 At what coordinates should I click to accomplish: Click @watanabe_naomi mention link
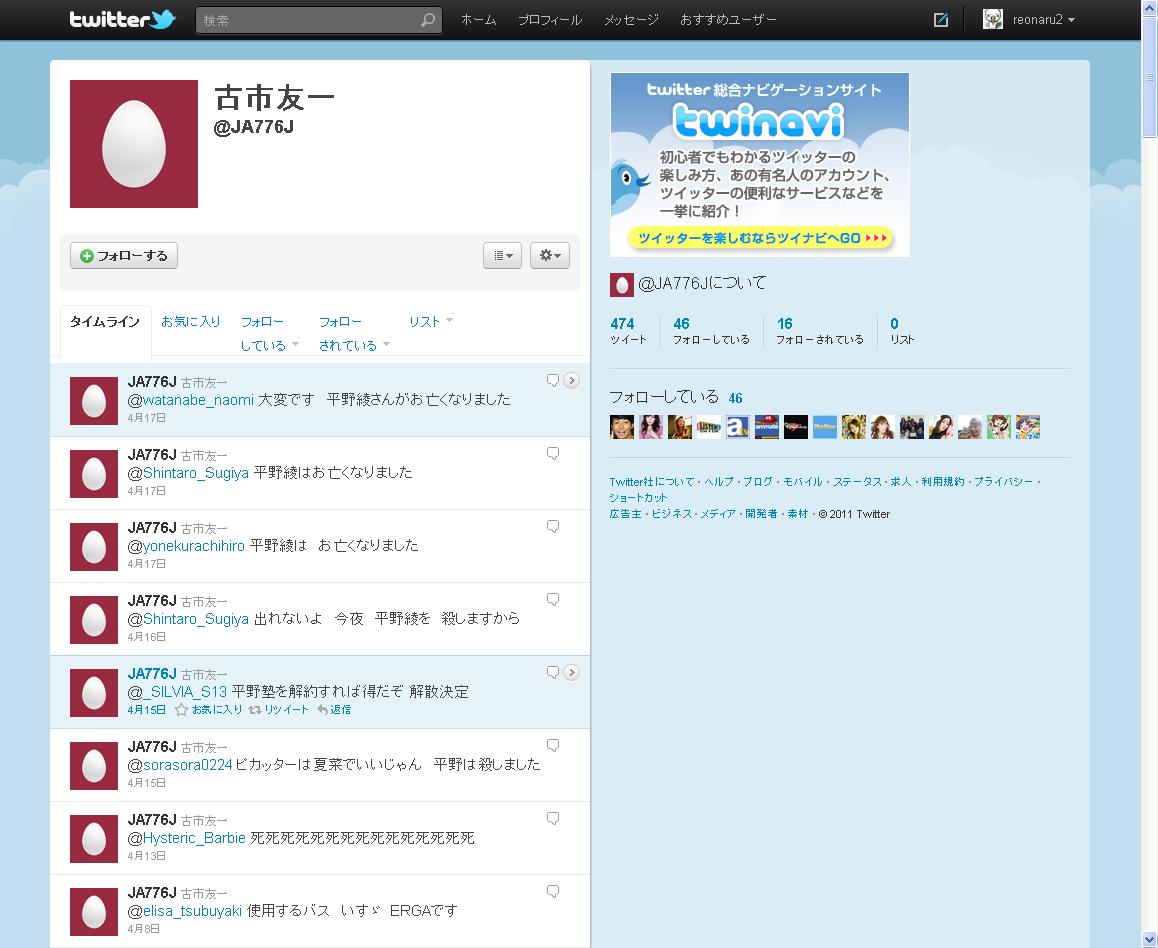191,399
